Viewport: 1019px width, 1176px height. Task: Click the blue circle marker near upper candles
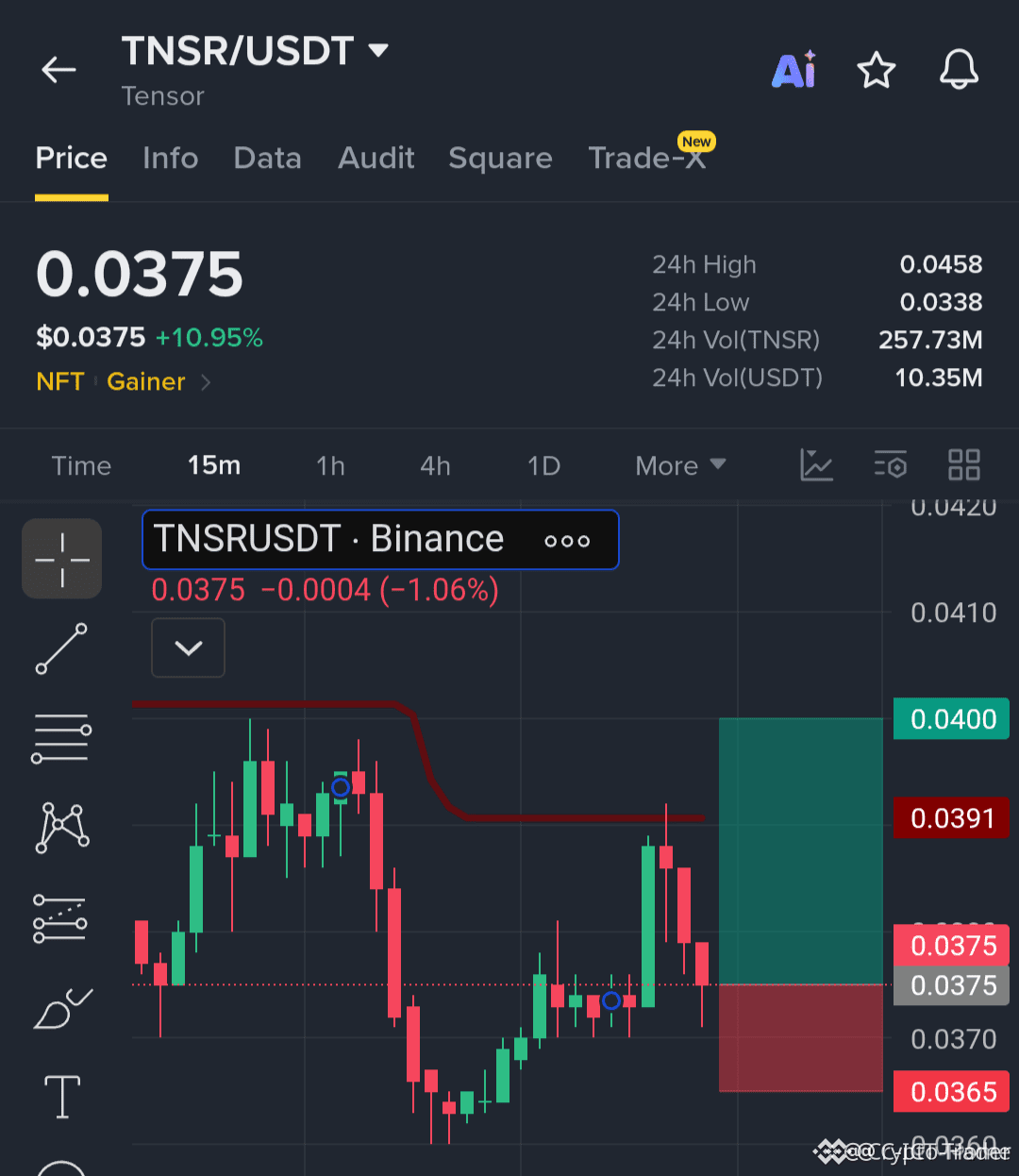point(341,787)
